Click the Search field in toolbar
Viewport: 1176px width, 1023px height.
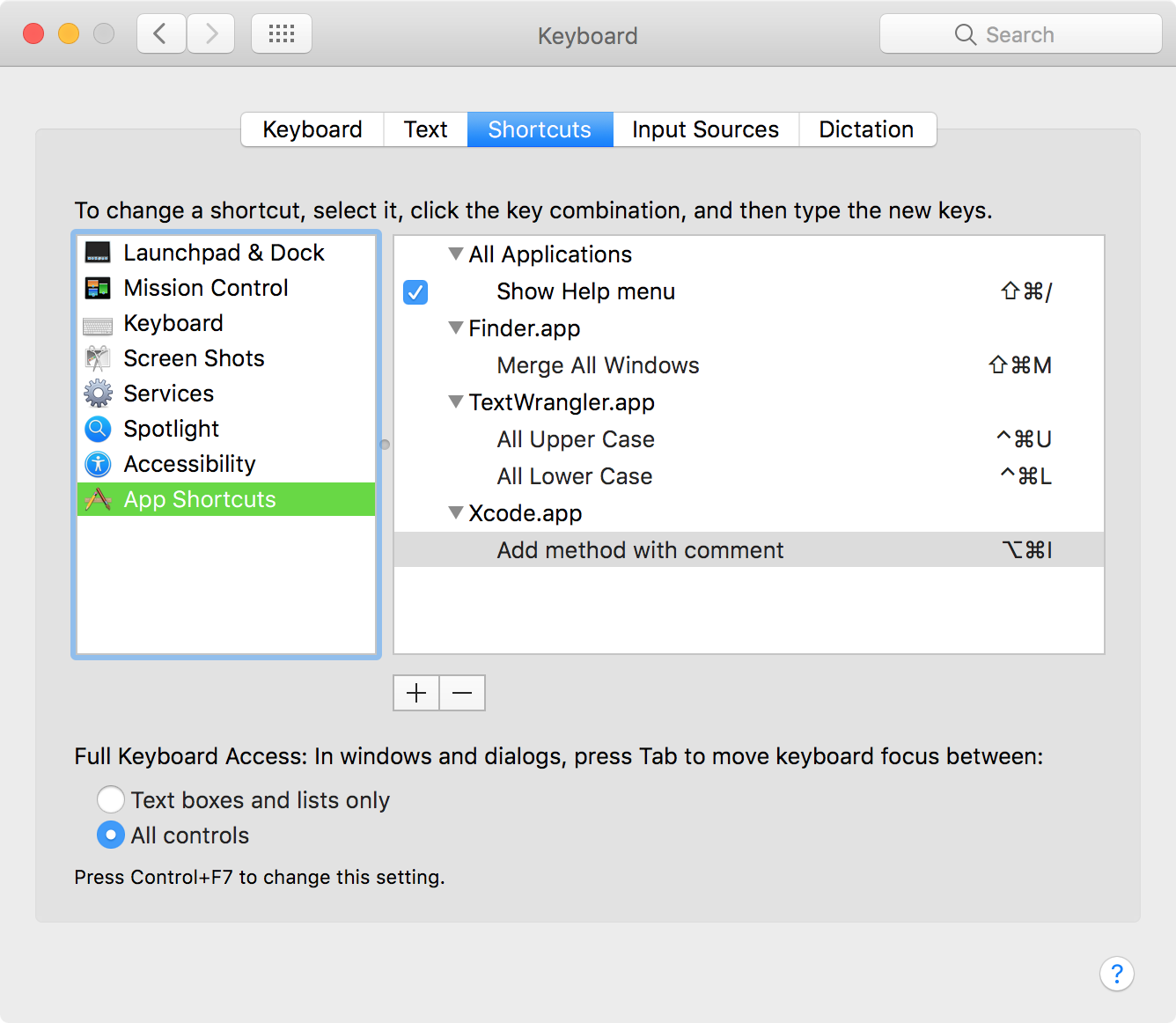(1021, 34)
